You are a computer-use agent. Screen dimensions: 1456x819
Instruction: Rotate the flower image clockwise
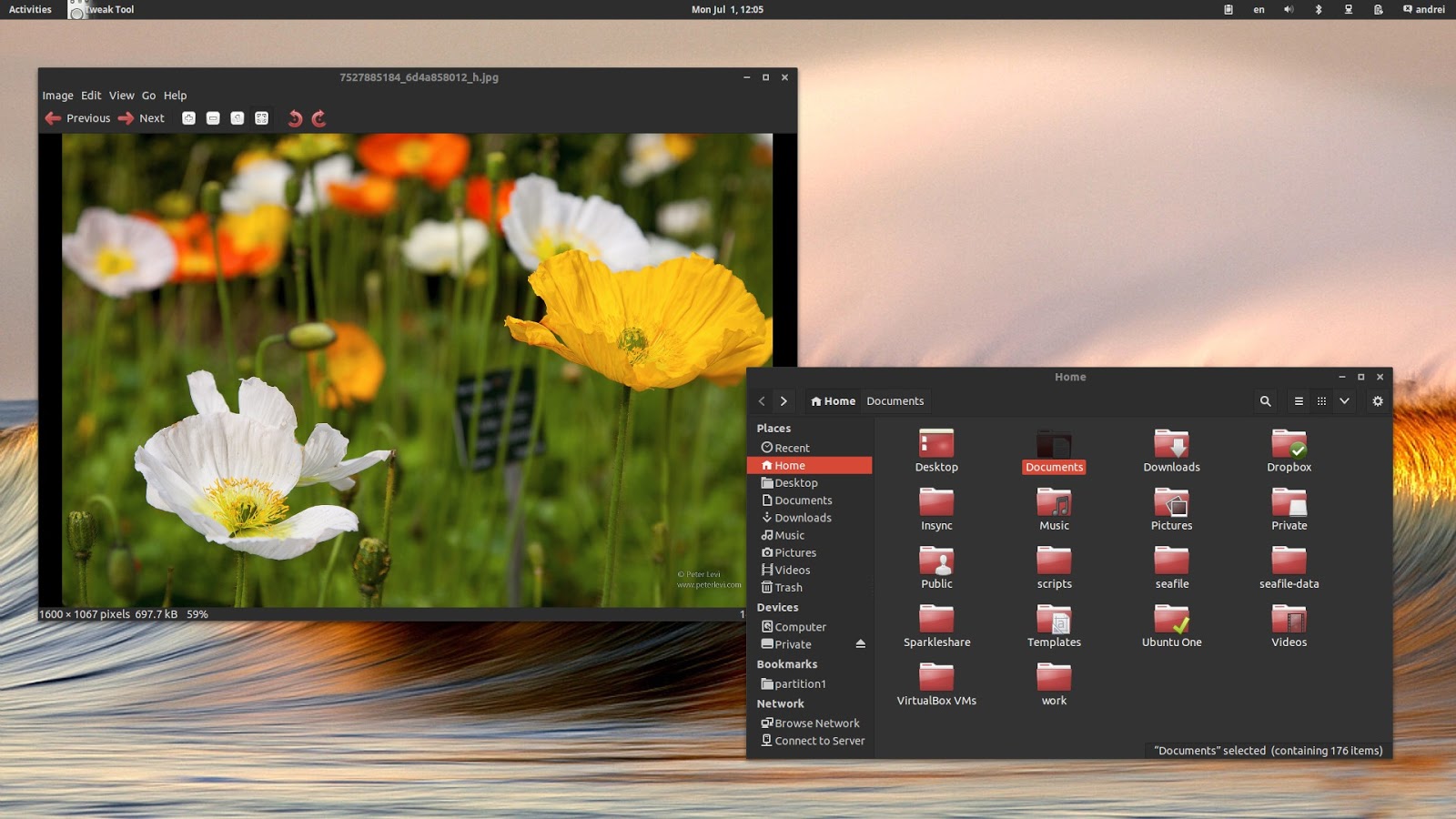click(318, 117)
